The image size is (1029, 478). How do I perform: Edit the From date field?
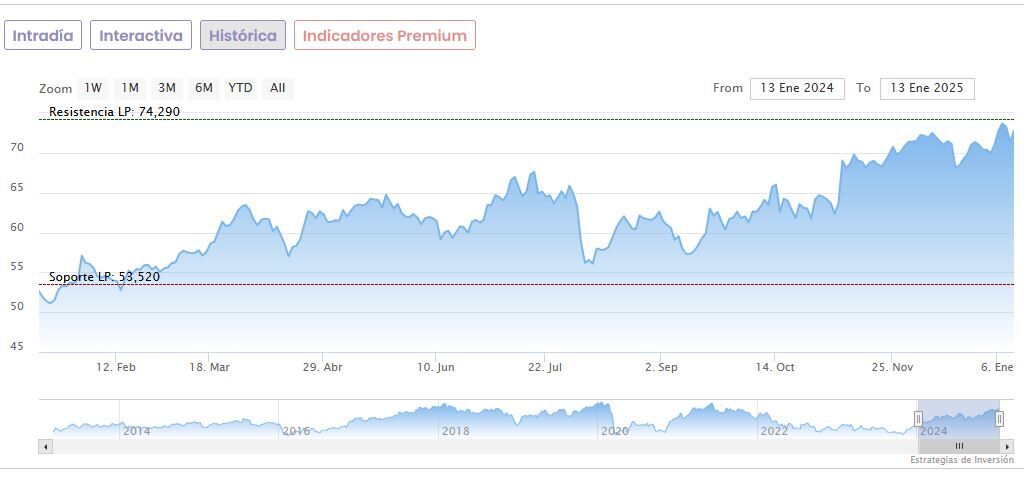(797, 88)
